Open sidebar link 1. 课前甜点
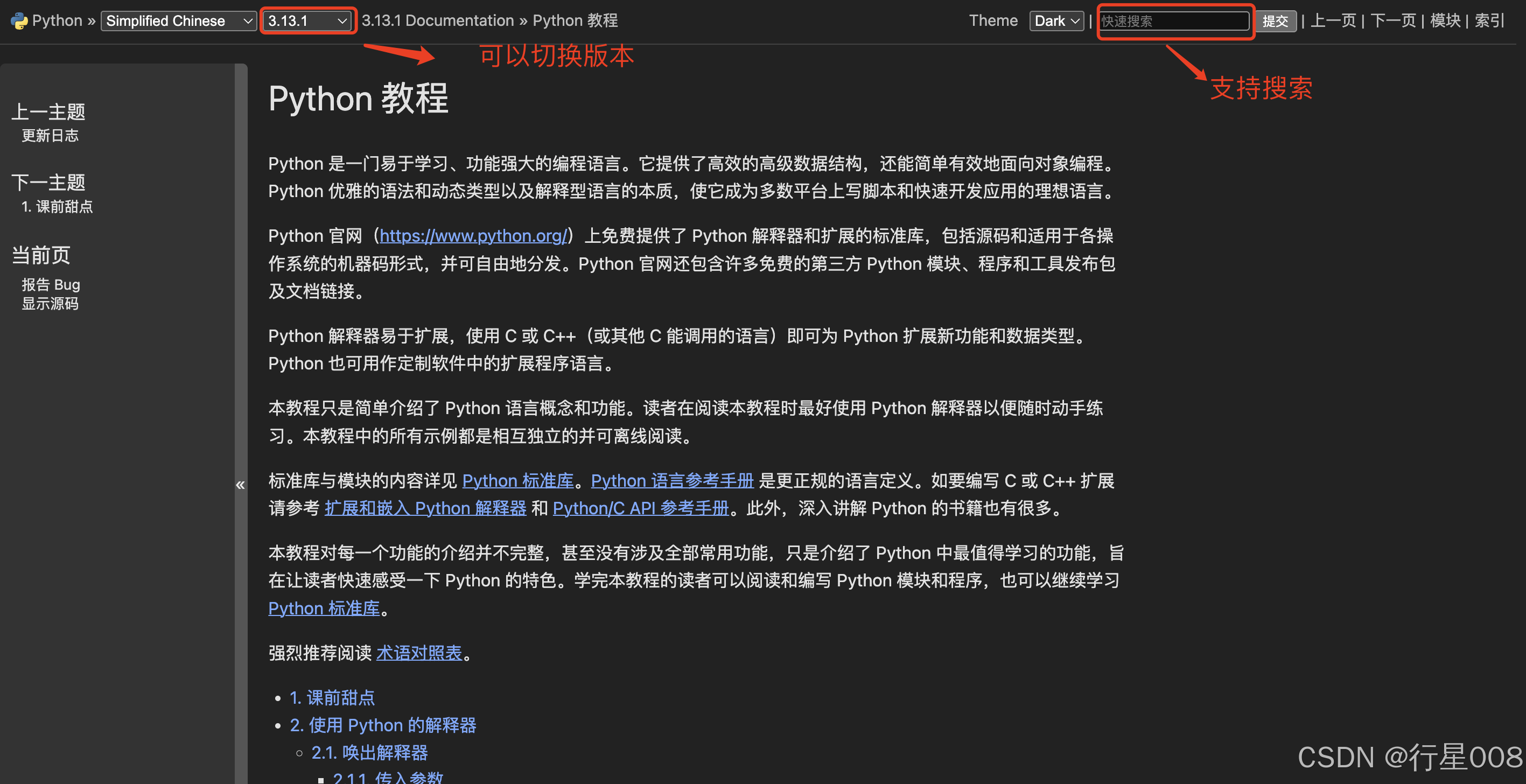Image resolution: width=1526 pixels, height=784 pixels. [x=57, y=207]
